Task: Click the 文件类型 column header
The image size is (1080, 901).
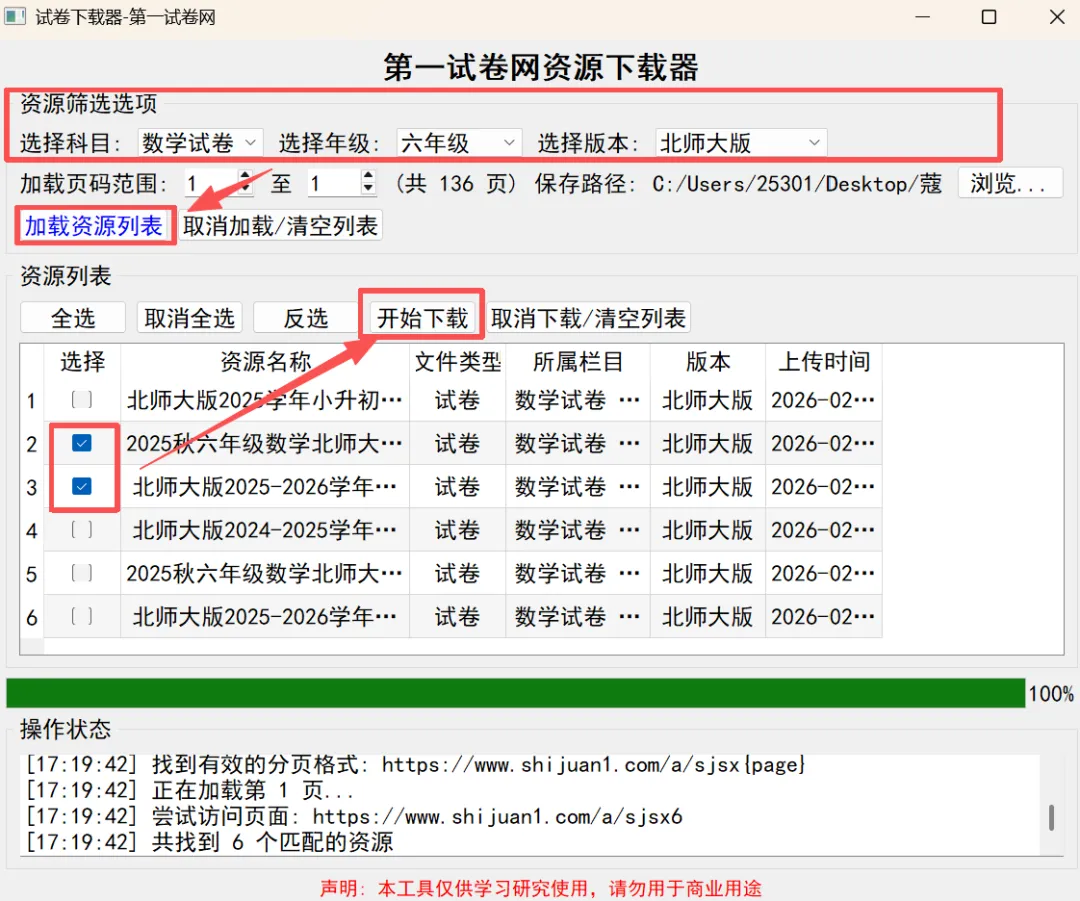Action: point(457,362)
